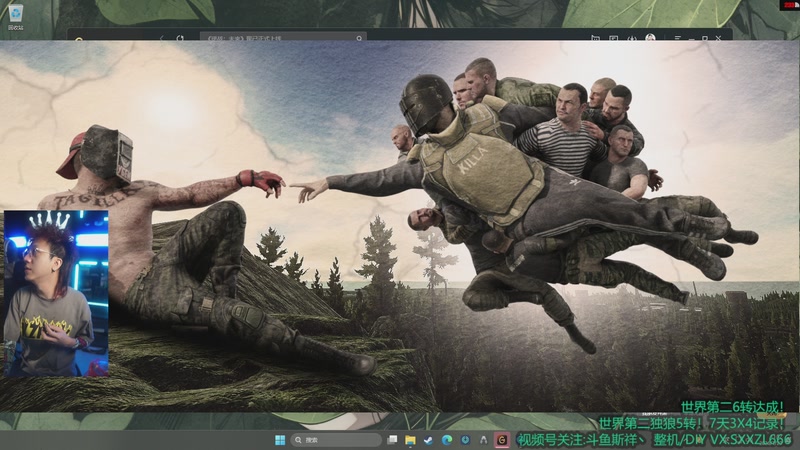Click the search field in the background window
The width and height of the screenshot is (800, 450).
coord(283,38)
